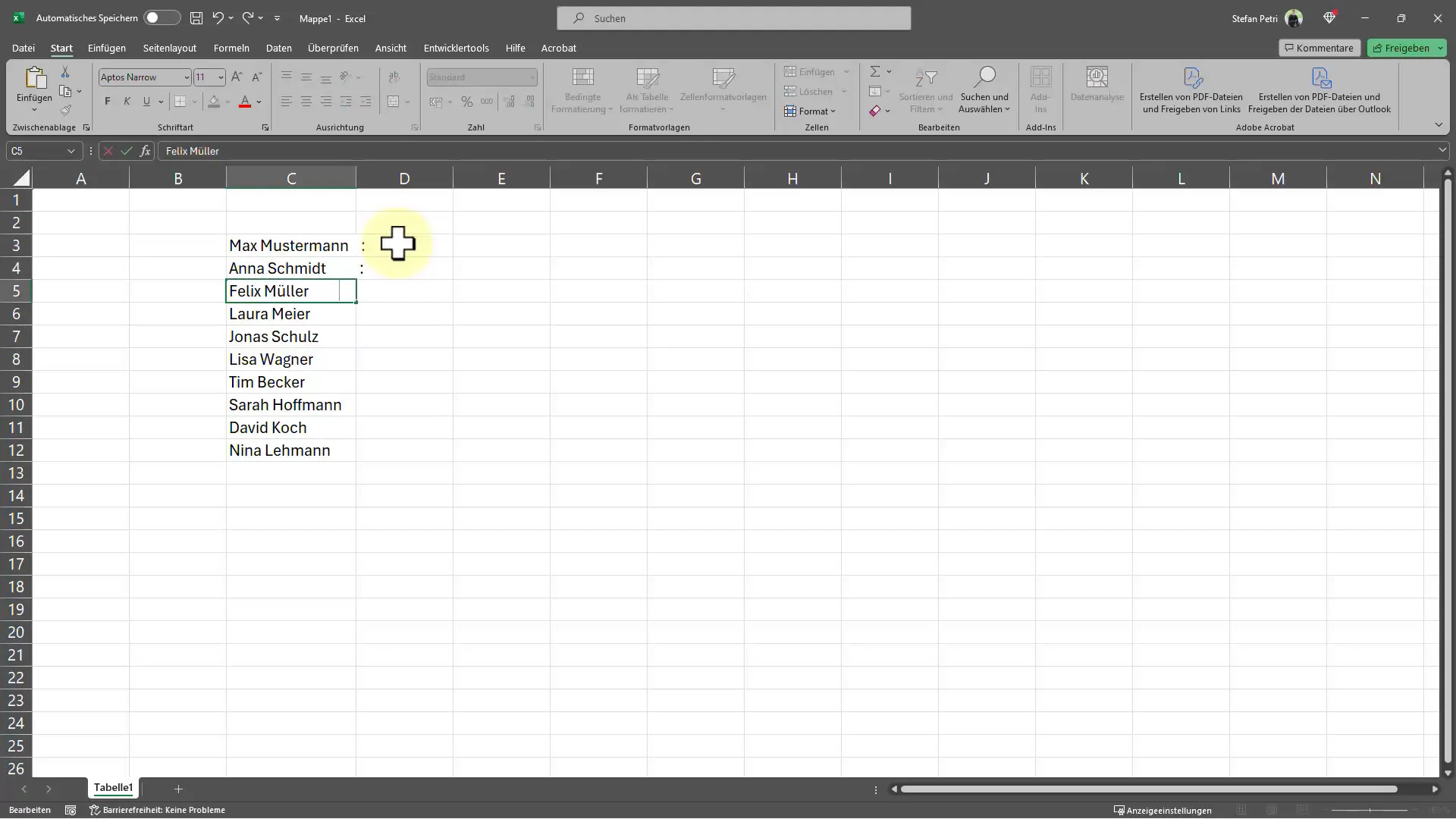Select the Start ribbon tab
The height and width of the screenshot is (819, 1456).
(62, 48)
